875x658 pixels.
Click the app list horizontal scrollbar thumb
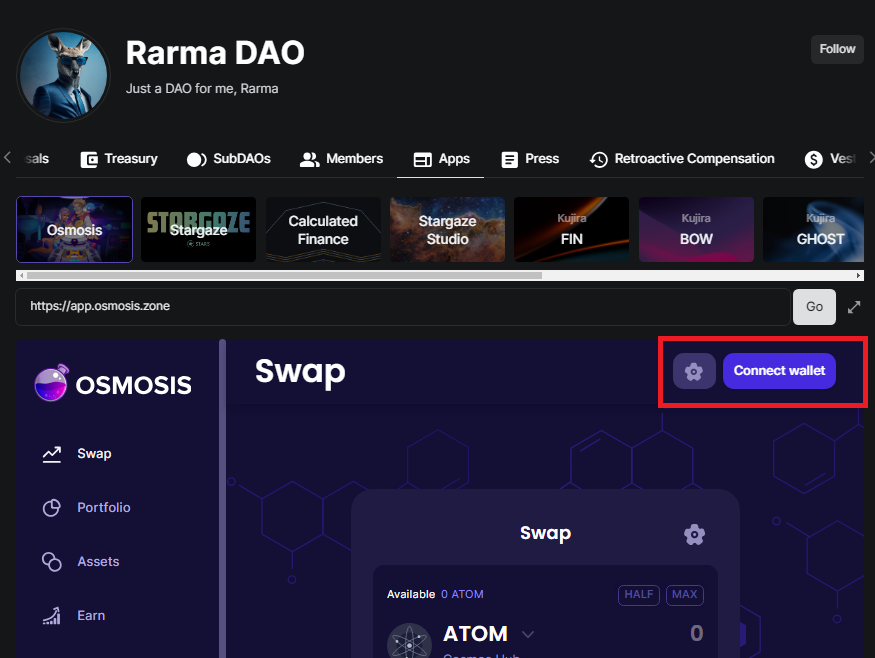[284, 275]
